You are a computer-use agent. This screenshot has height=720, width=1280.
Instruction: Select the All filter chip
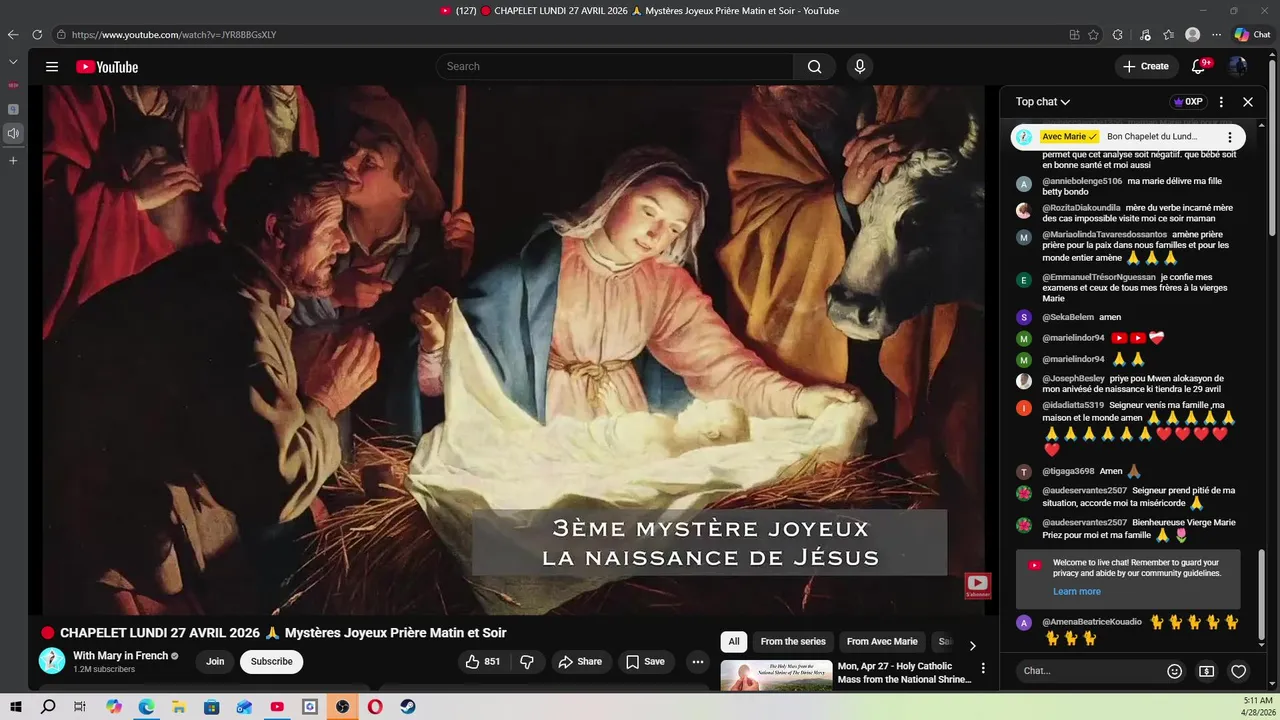[734, 642]
